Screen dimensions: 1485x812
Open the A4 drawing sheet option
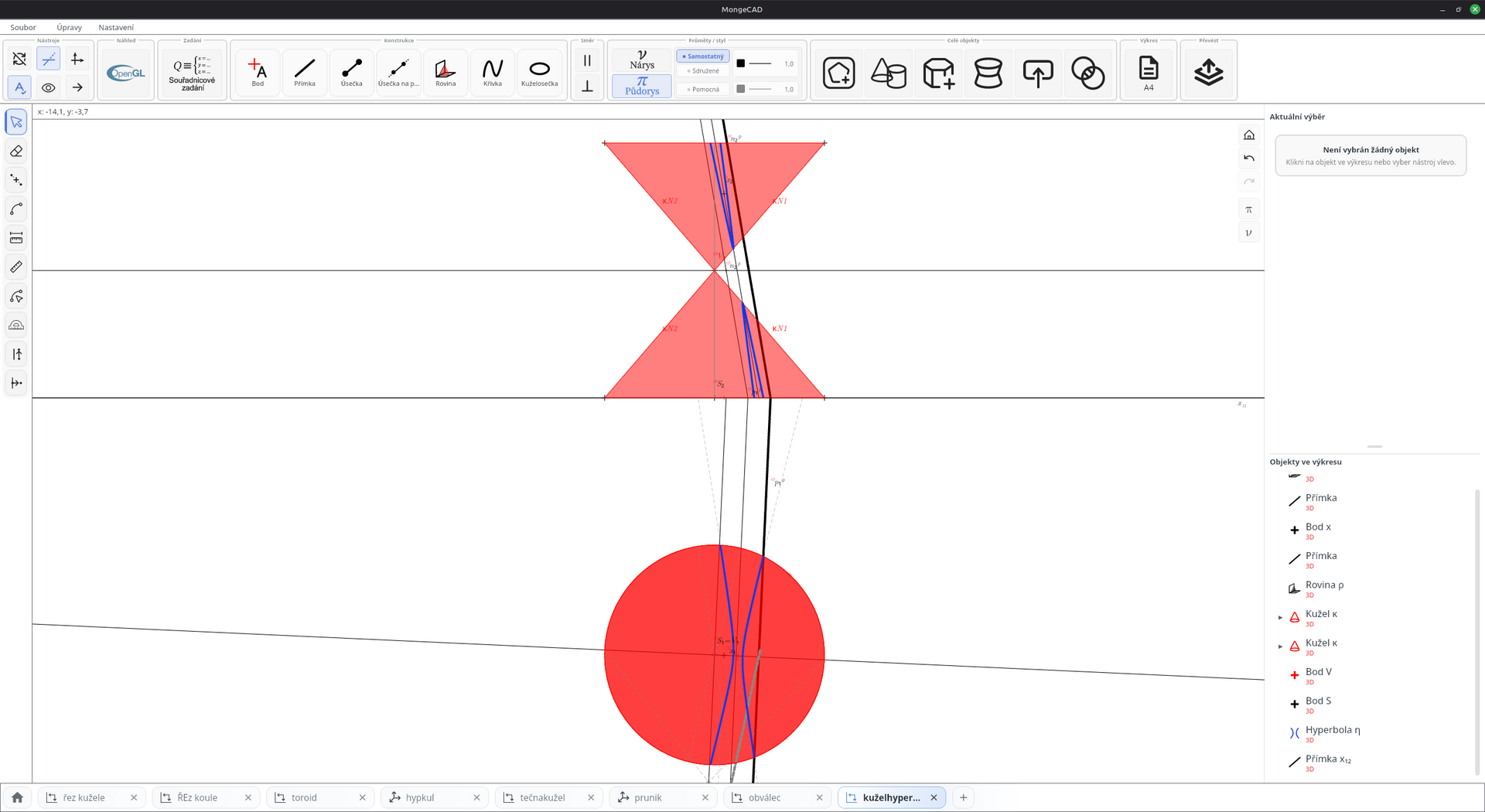(x=1149, y=72)
